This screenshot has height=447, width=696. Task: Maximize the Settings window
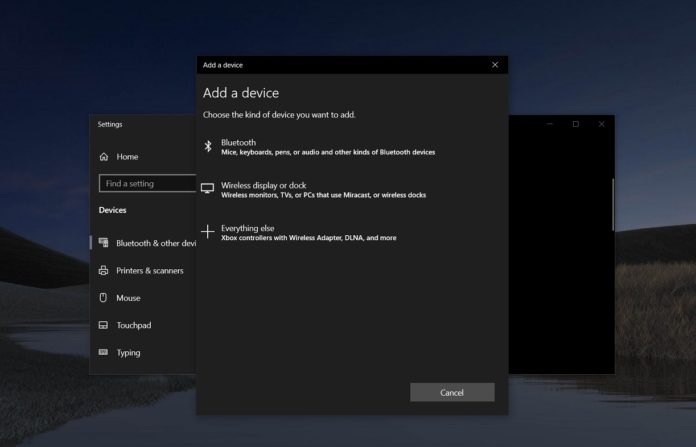click(x=576, y=124)
